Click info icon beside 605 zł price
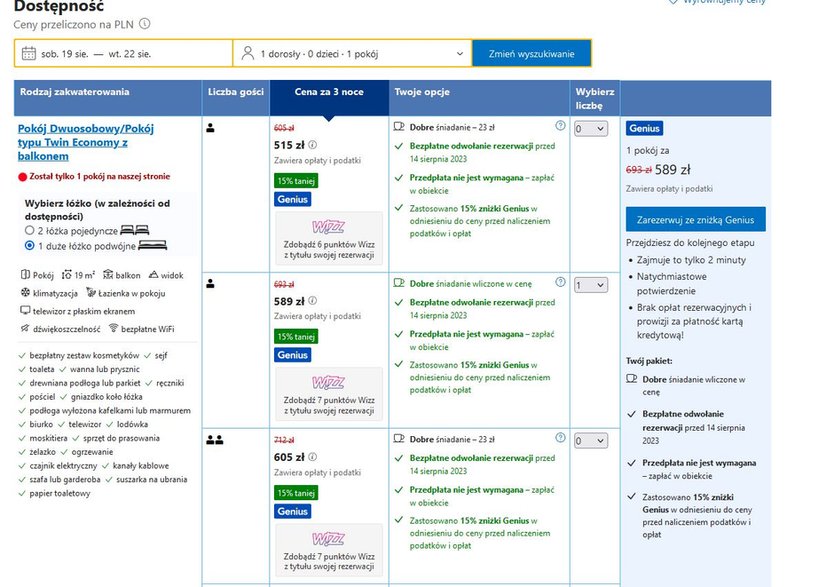This screenshot has height=587, width=834. pos(313,457)
